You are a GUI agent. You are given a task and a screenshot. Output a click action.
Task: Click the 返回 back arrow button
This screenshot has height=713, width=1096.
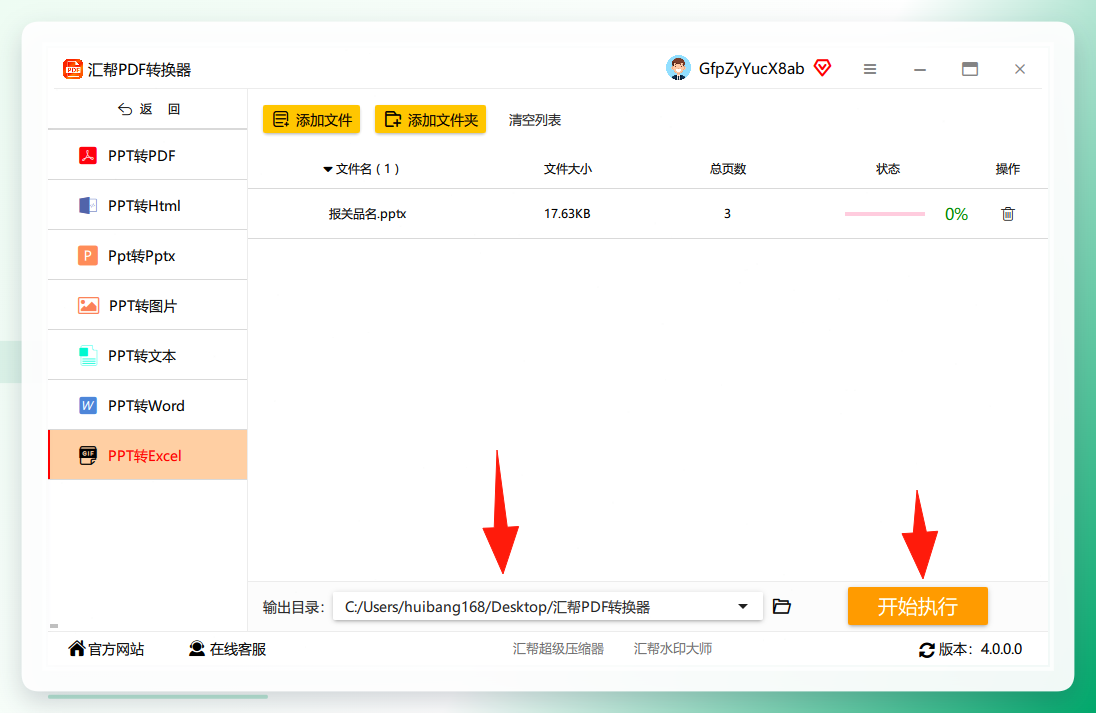(x=149, y=109)
